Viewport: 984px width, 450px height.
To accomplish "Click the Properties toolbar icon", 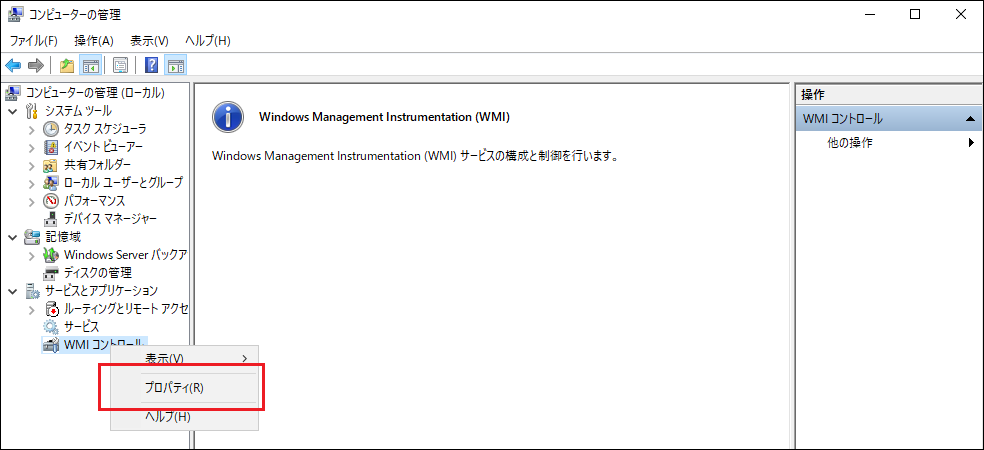I will (120, 66).
